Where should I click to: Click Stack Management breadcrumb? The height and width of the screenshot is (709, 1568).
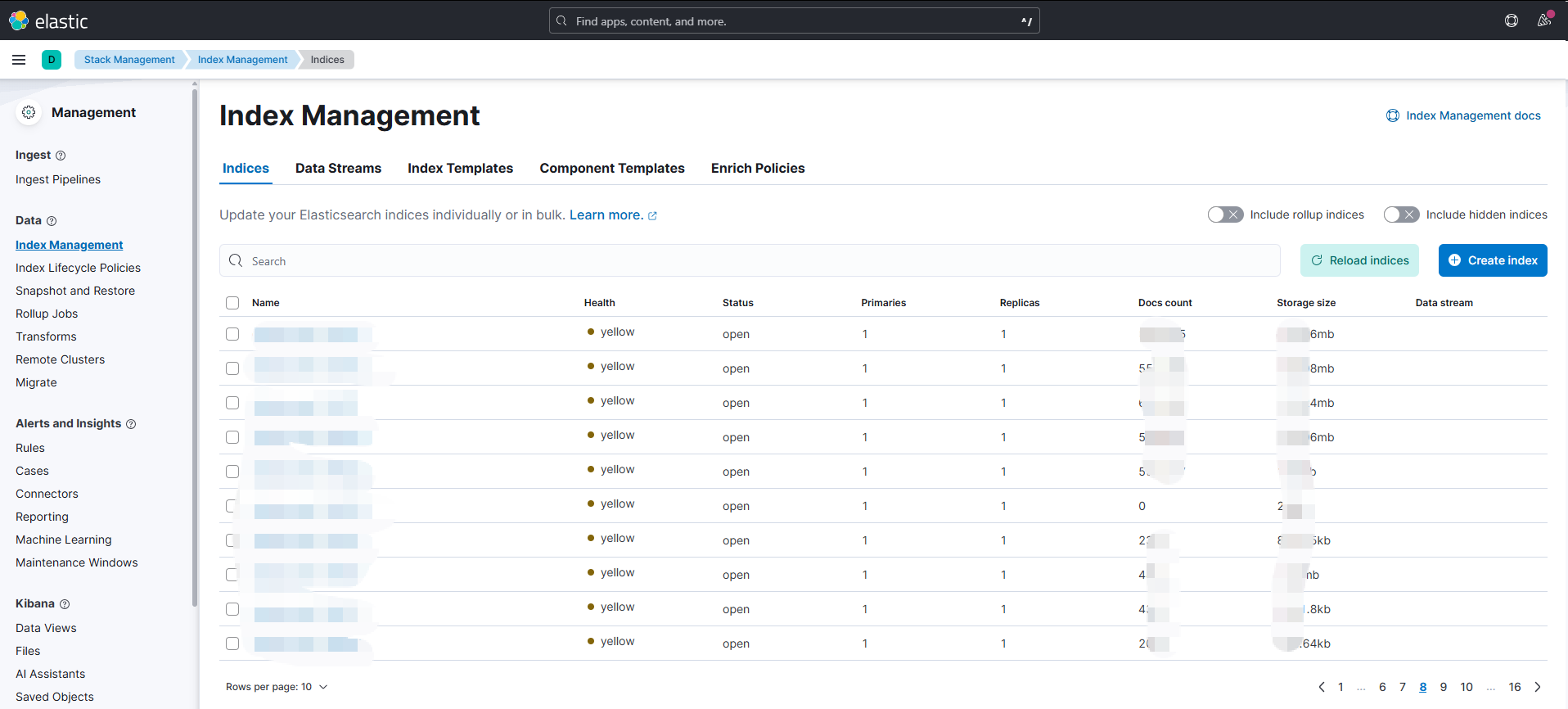(x=129, y=60)
